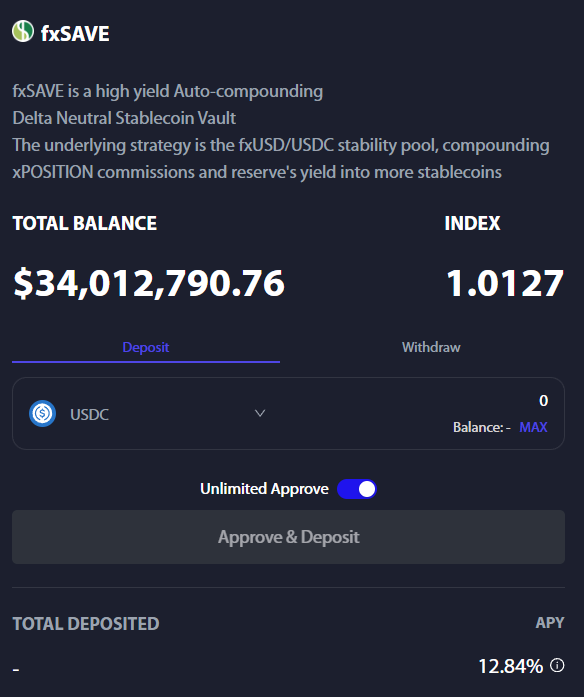The height and width of the screenshot is (697, 584).
Task: Toggle the Unlimited Approve switch
Action: (x=356, y=489)
